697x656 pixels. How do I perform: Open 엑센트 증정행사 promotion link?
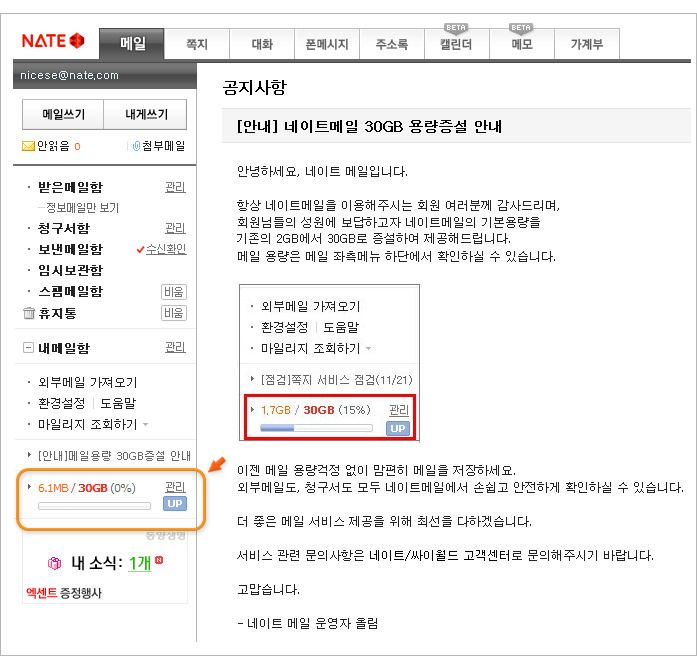tap(64, 593)
